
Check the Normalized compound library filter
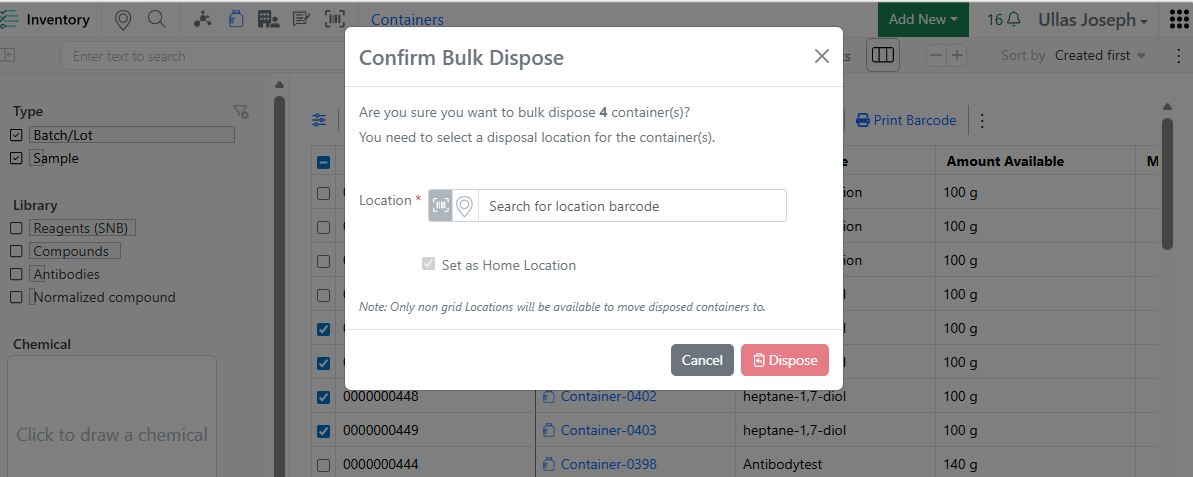coord(16,297)
